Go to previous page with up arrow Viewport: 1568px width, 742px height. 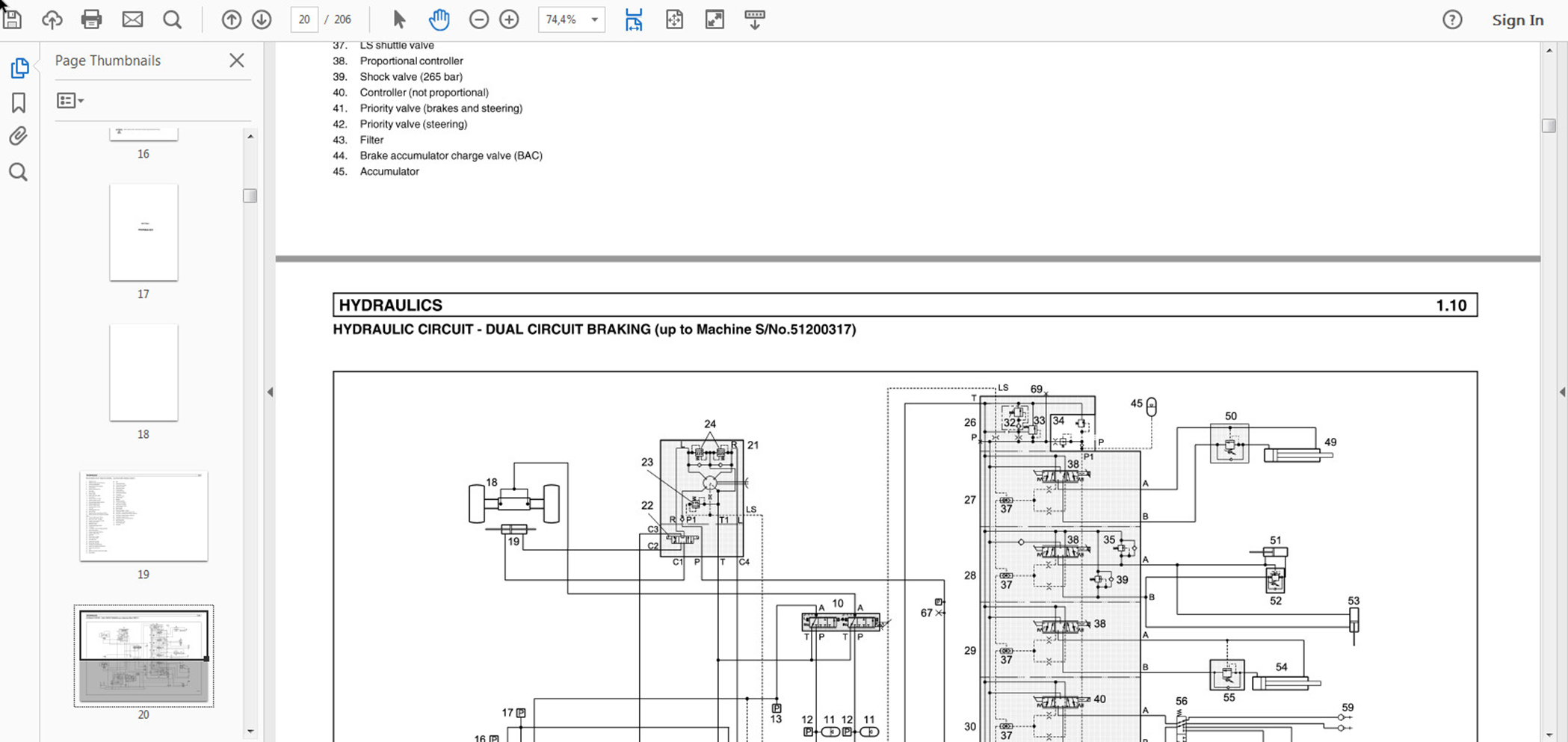click(x=231, y=19)
